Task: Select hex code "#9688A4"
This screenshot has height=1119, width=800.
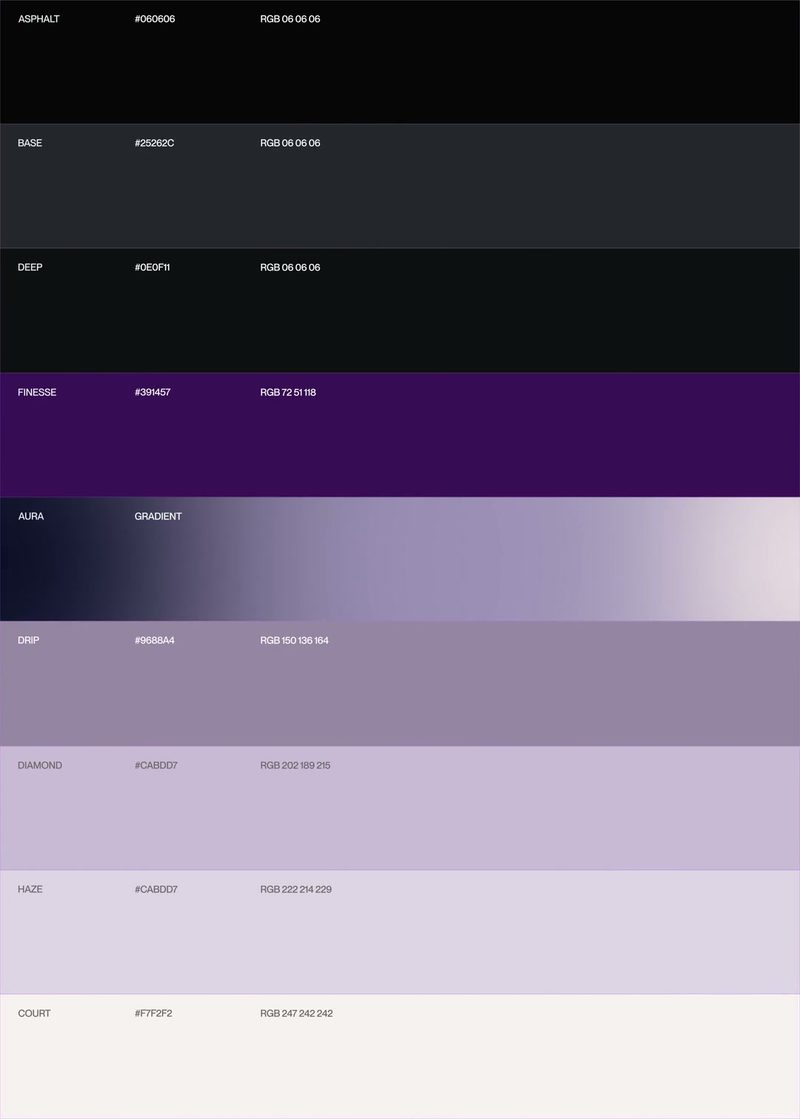Action: coord(154,641)
